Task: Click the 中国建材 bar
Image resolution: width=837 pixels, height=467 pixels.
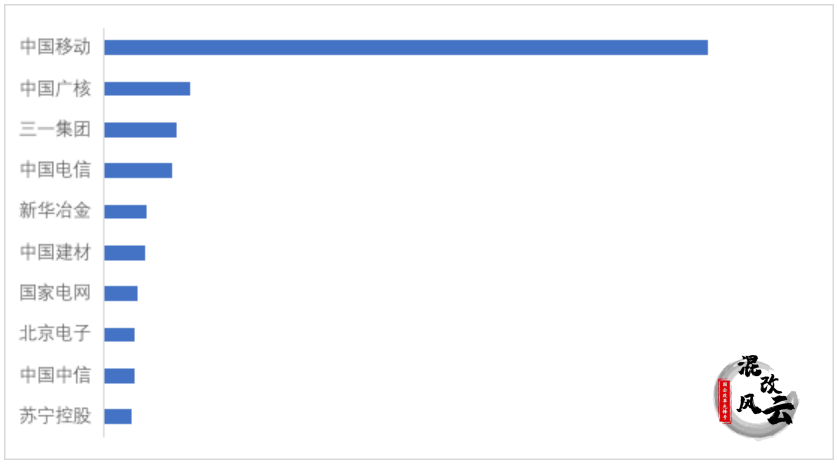Action: [x=125, y=253]
